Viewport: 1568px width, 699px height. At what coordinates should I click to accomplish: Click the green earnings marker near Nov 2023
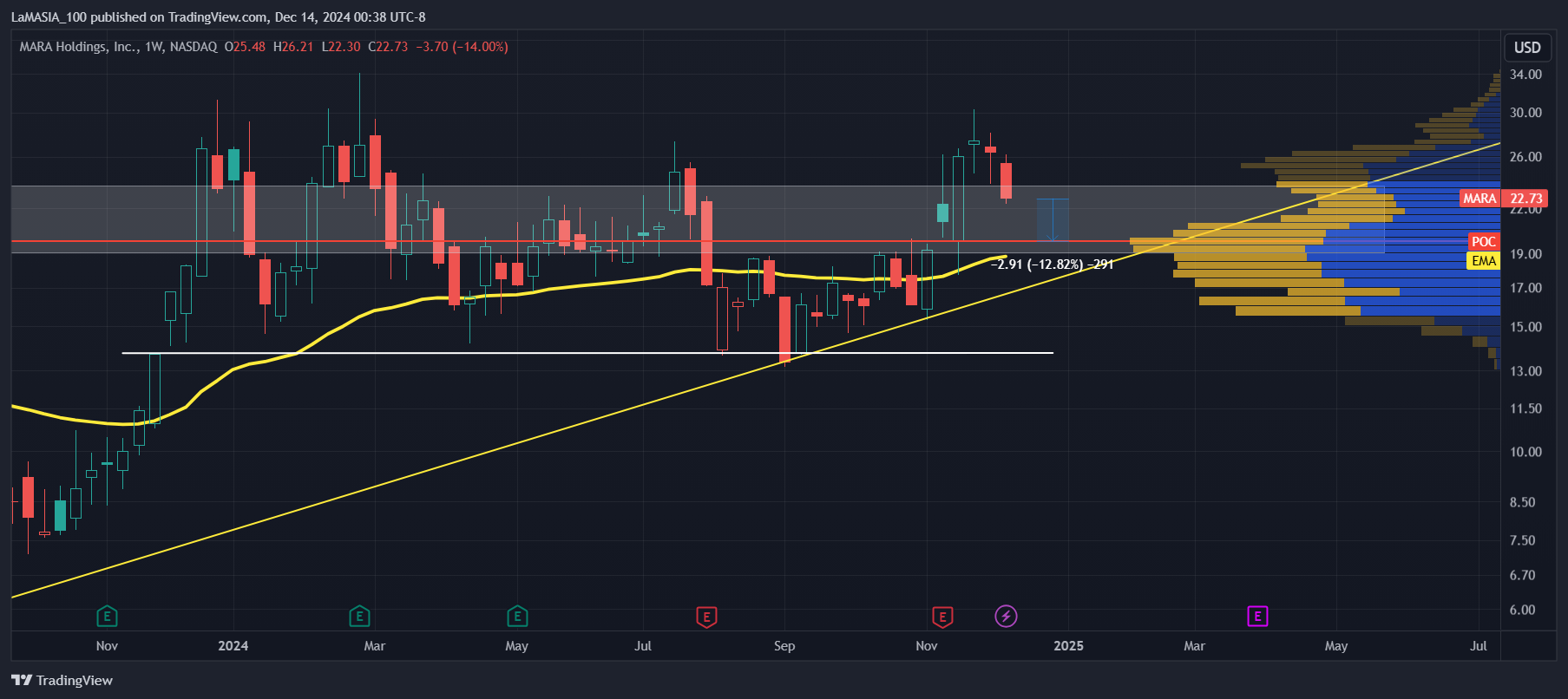tap(107, 617)
